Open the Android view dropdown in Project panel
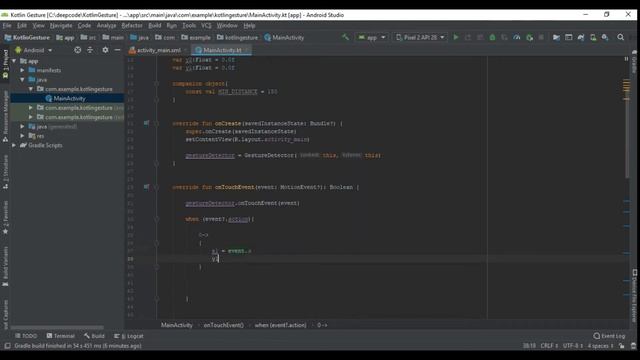 pos(34,50)
